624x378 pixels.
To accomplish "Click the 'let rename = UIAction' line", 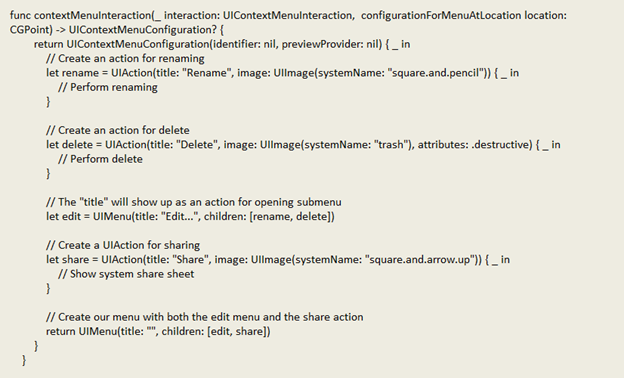I will point(282,73).
